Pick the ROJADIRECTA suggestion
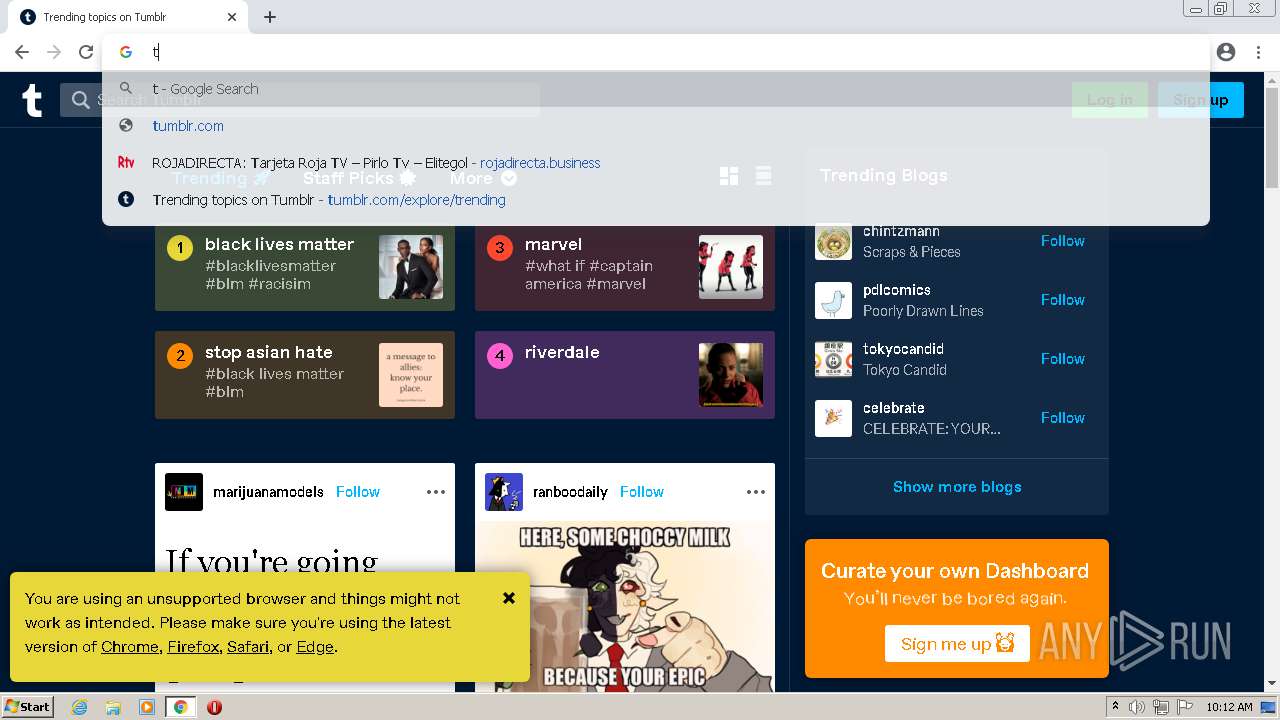Viewport: 1280px width, 720px height. 656,163
